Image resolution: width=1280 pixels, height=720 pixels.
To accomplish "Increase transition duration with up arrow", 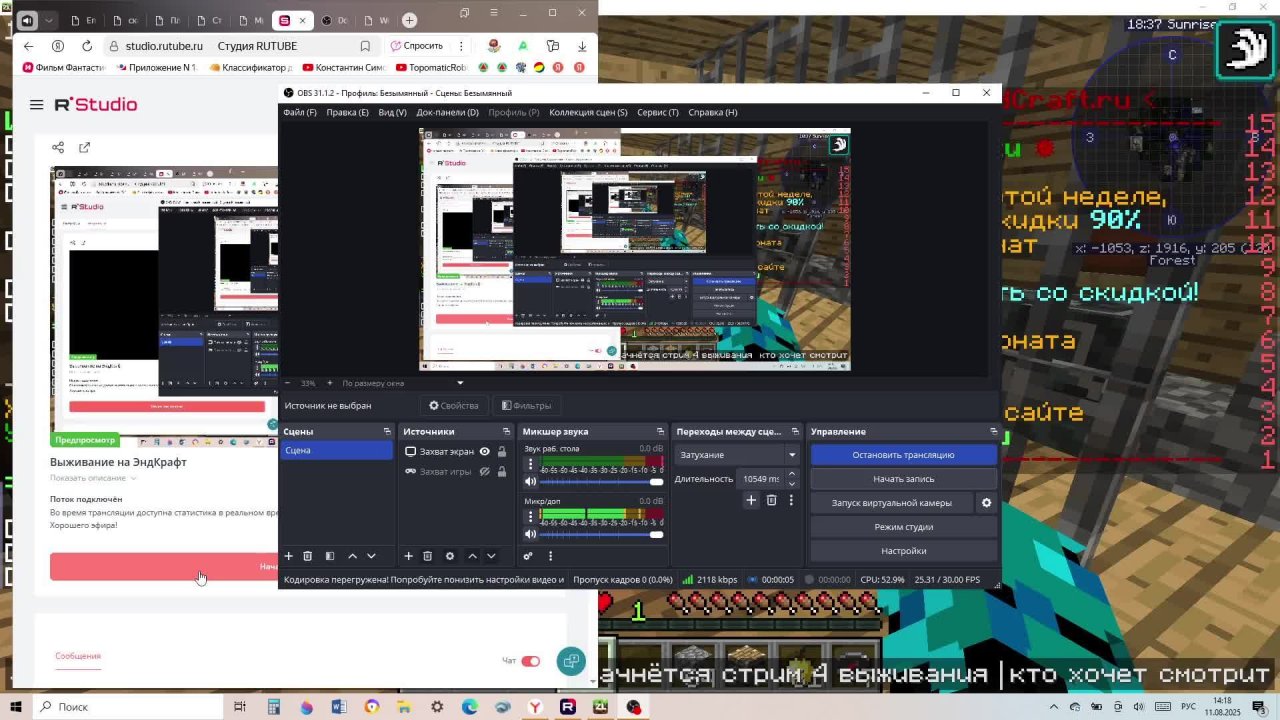I will (792, 474).
